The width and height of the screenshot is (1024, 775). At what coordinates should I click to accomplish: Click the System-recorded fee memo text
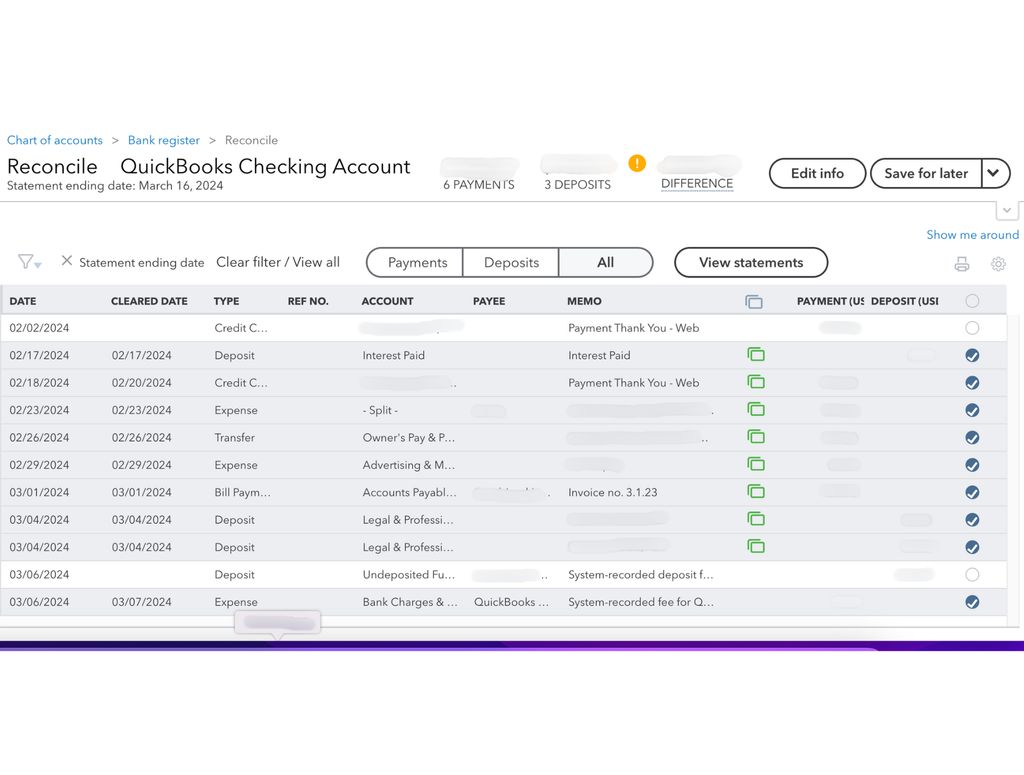pyautogui.click(x=641, y=602)
